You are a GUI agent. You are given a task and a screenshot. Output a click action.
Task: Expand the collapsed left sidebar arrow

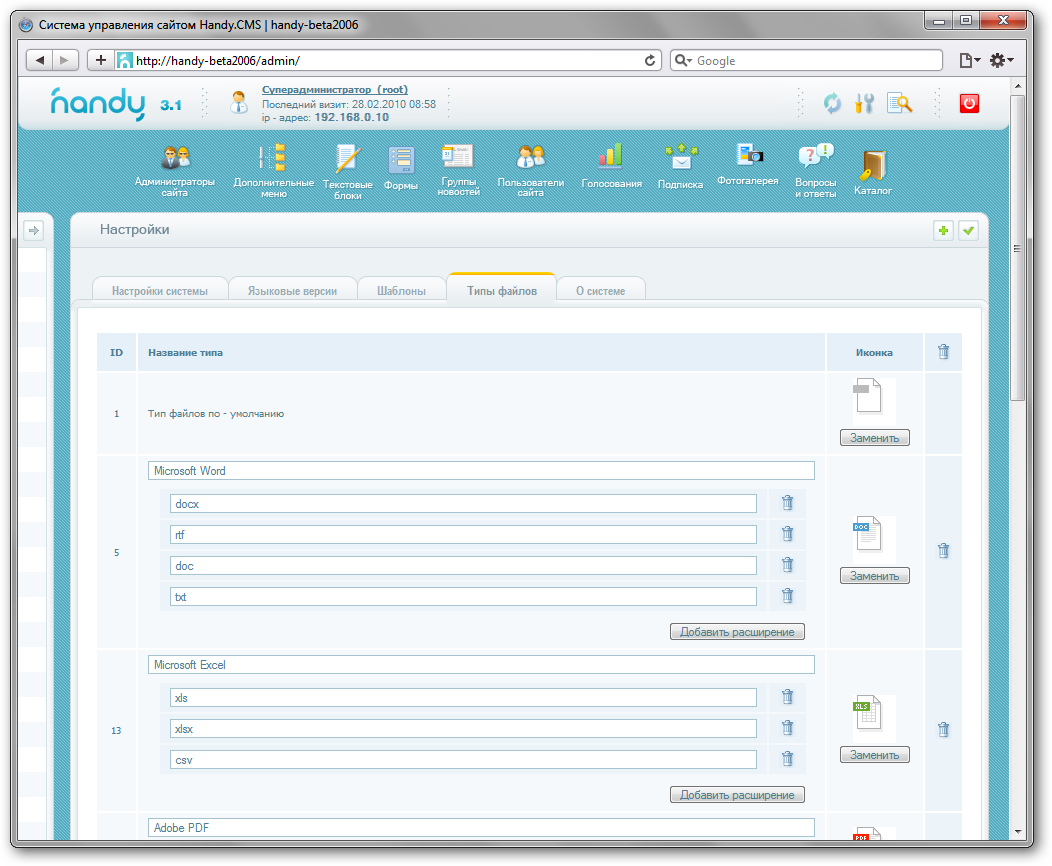[33, 231]
